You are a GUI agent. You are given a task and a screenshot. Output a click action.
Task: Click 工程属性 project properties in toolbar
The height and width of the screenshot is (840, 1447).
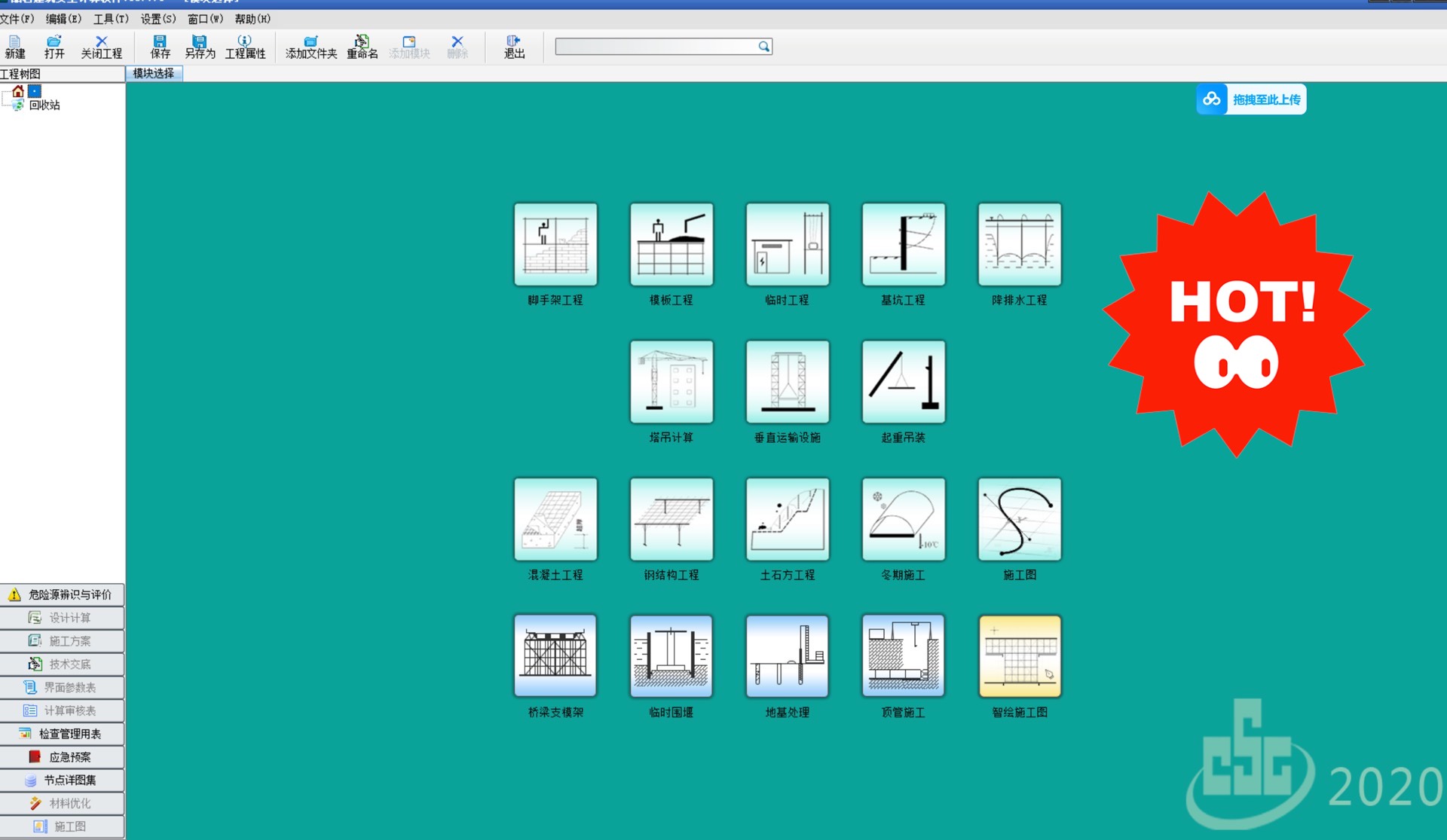[x=245, y=47]
